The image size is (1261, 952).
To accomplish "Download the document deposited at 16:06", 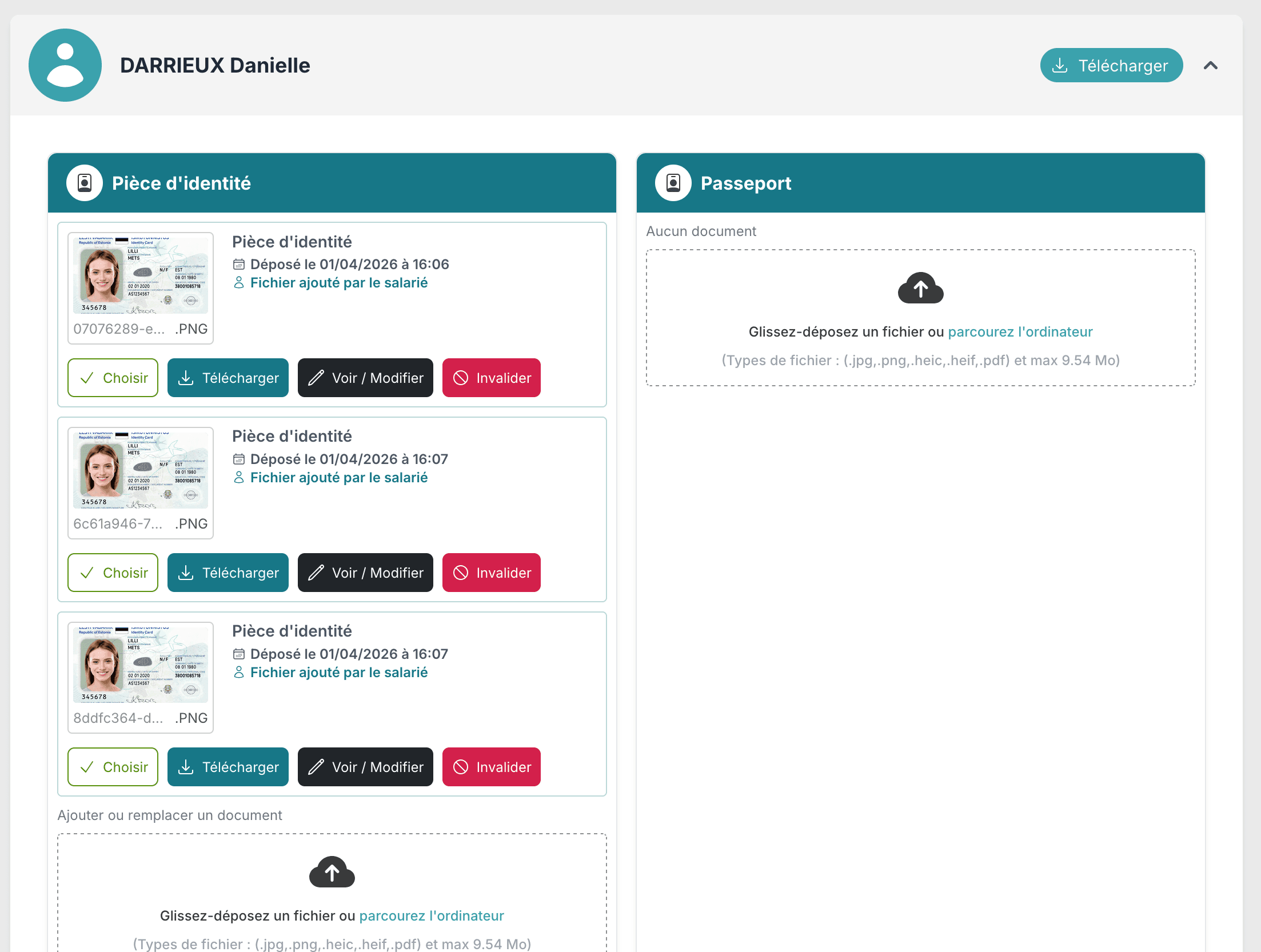I will [228, 378].
